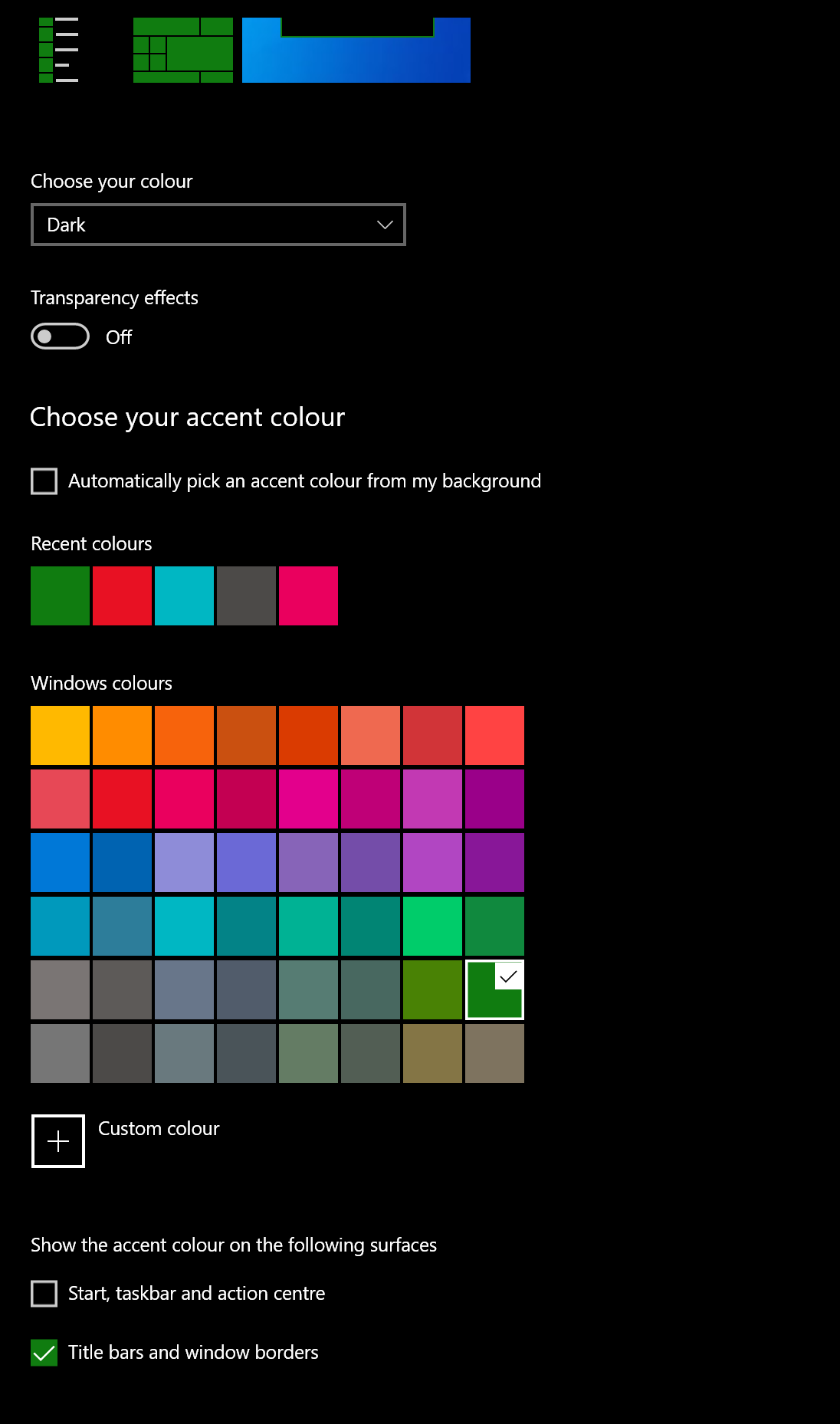The width and height of the screenshot is (840, 1424).
Task: Uncheck Title bars and window borders
Action: click(x=44, y=1353)
